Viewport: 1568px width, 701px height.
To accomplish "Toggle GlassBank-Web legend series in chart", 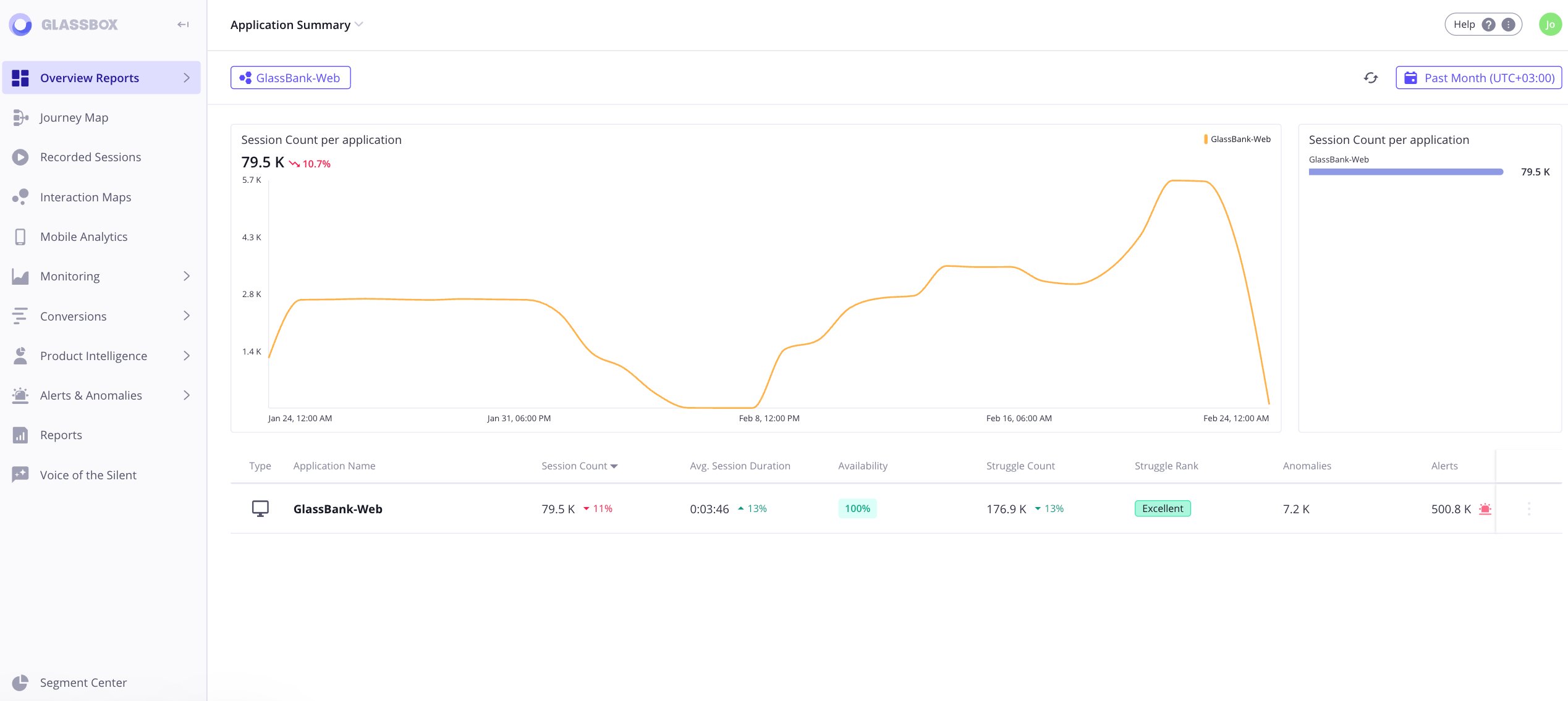I will [1237, 140].
